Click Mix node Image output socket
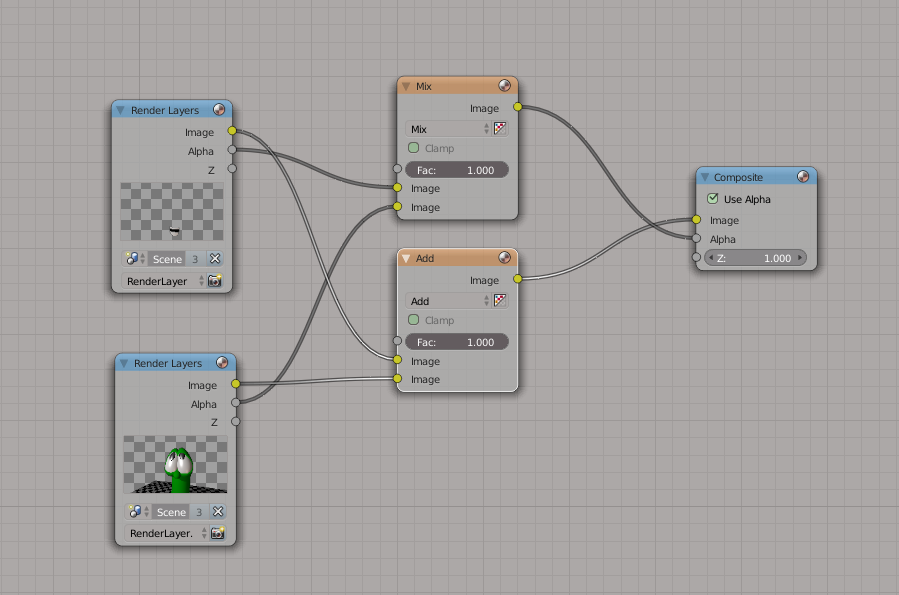899x595 pixels. (518, 107)
